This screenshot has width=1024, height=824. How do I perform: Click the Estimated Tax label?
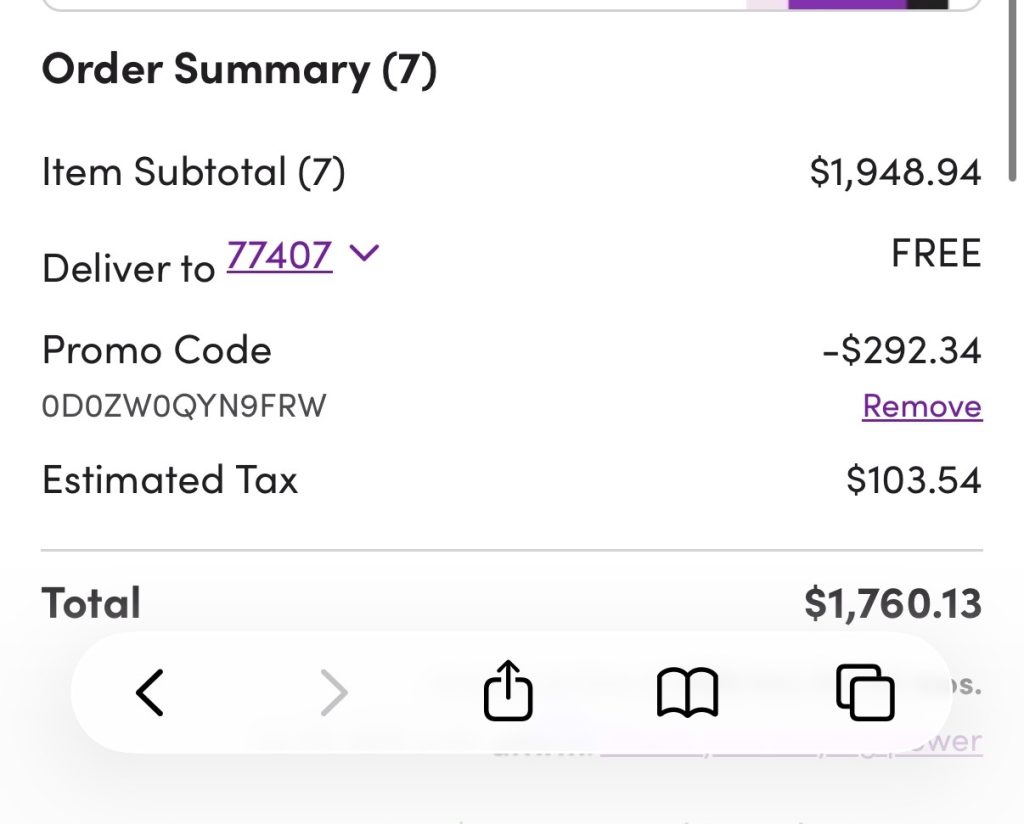pos(170,480)
